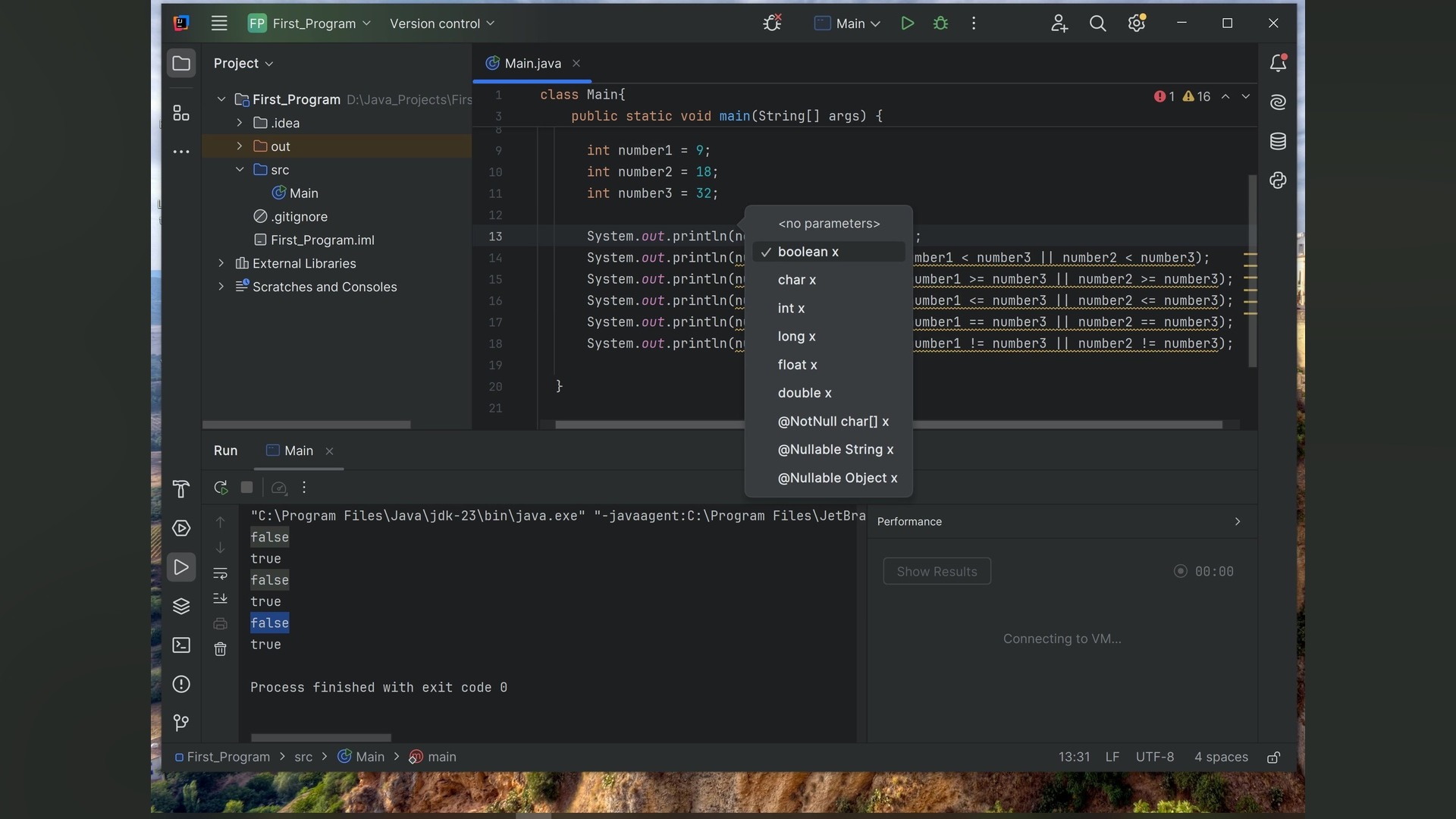Screen dimensions: 1456x819
Task: Toggle soft-wrap in the console output
Action: (x=220, y=573)
